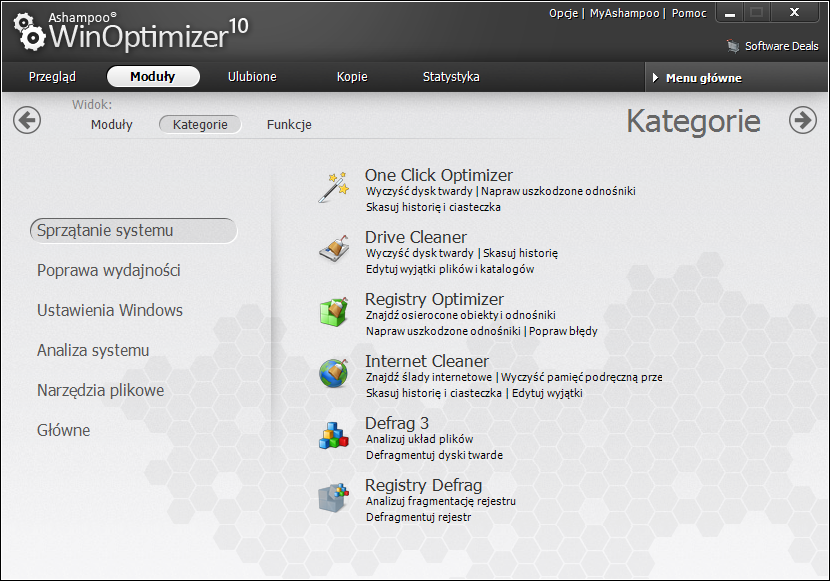Image resolution: width=830 pixels, height=581 pixels.
Task: Launch Registry Optimizer via its green cube icon
Action: 333,311
